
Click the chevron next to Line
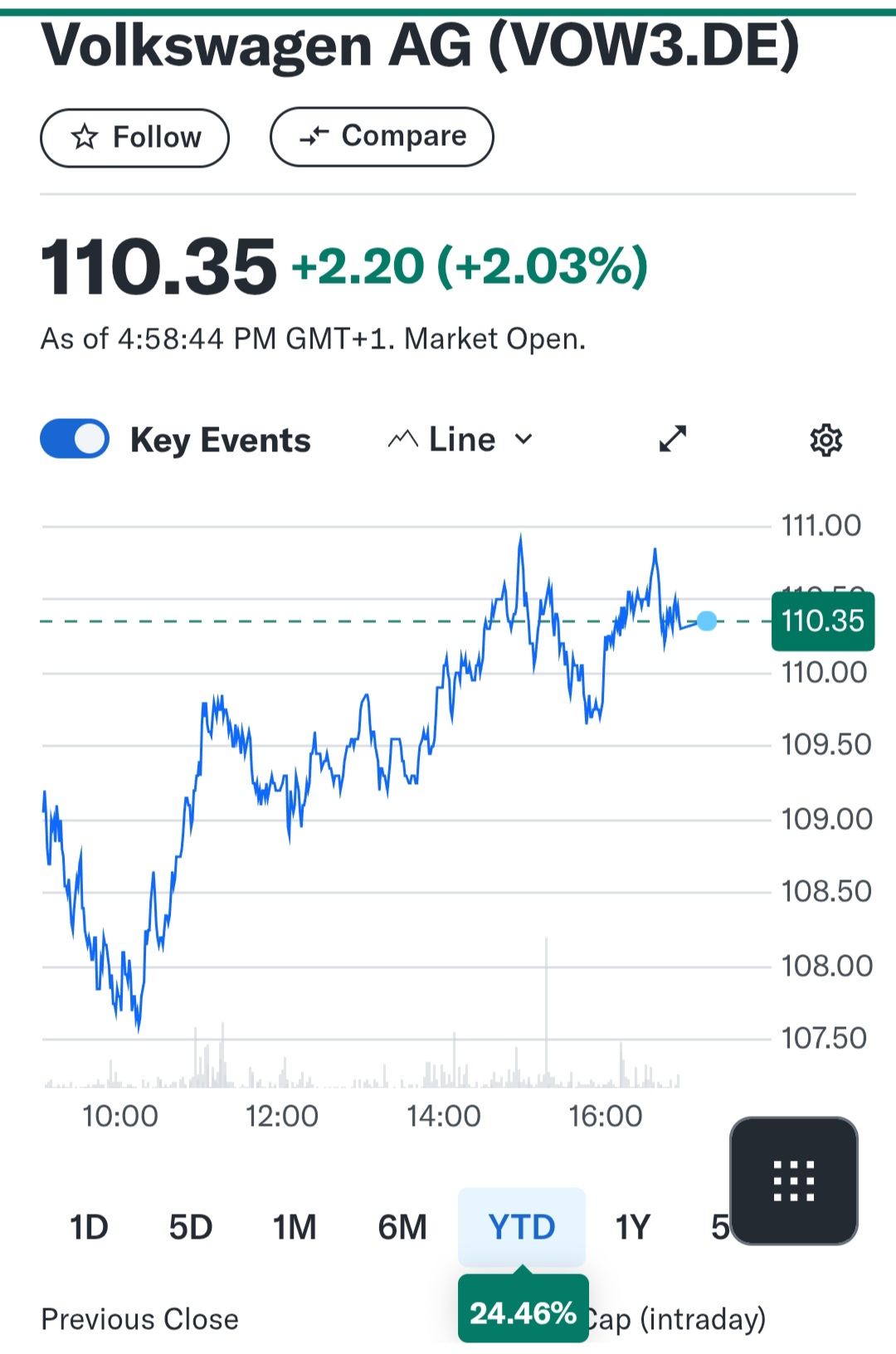pos(523,439)
